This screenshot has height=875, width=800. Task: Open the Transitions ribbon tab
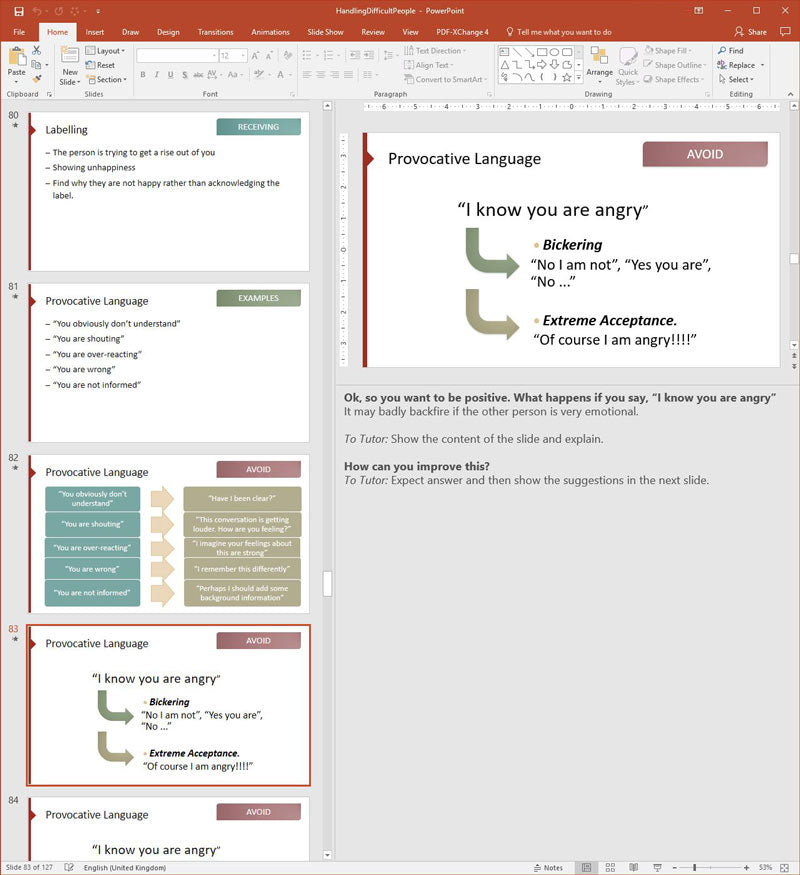pyautogui.click(x=215, y=32)
